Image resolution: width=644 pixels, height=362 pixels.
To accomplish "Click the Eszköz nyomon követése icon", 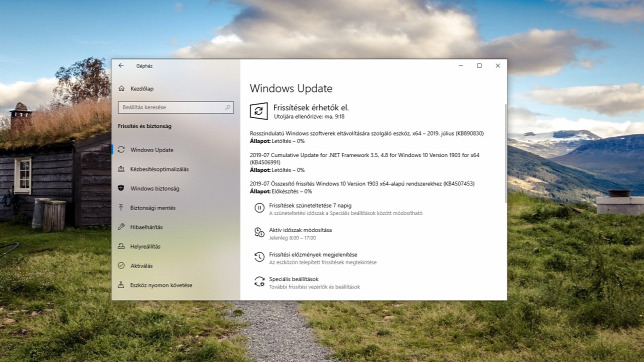I will [121, 285].
